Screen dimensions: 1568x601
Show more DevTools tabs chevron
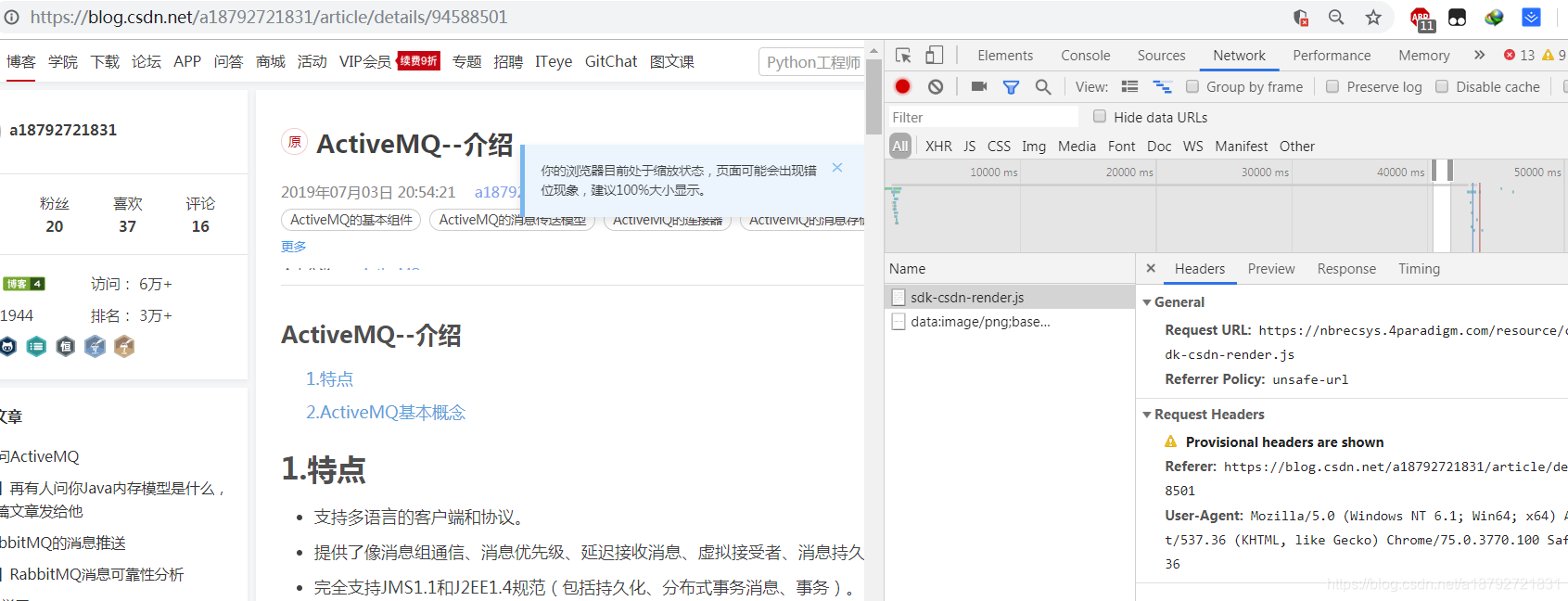[1479, 55]
